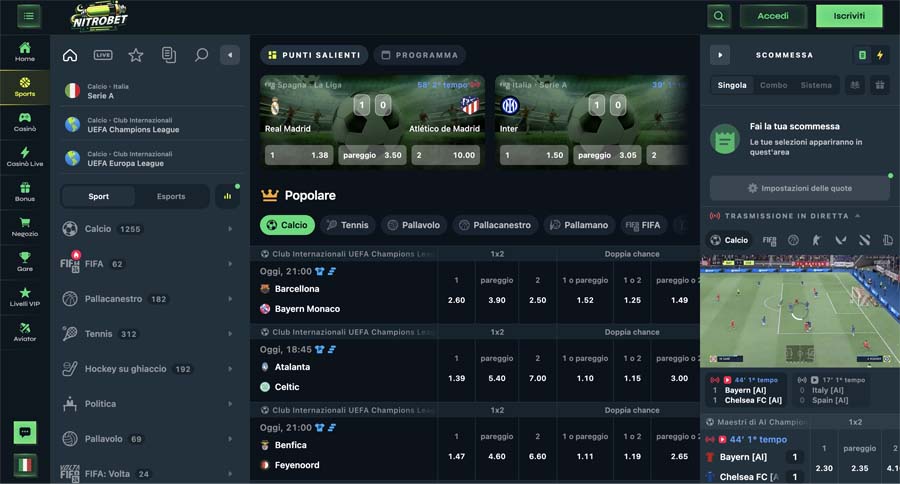
Task: Expand Pallacanestro 182 category
Action: [150, 299]
